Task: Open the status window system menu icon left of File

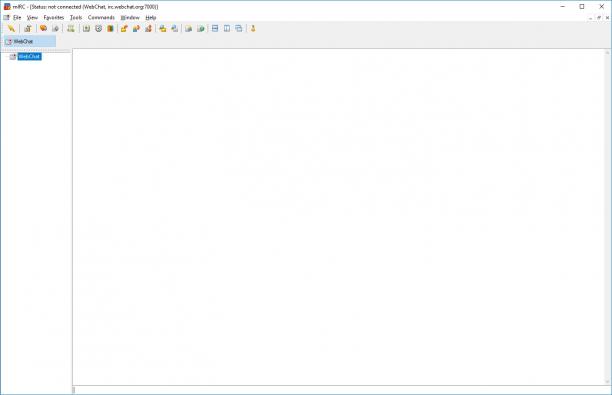Action: click(x=6, y=18)
